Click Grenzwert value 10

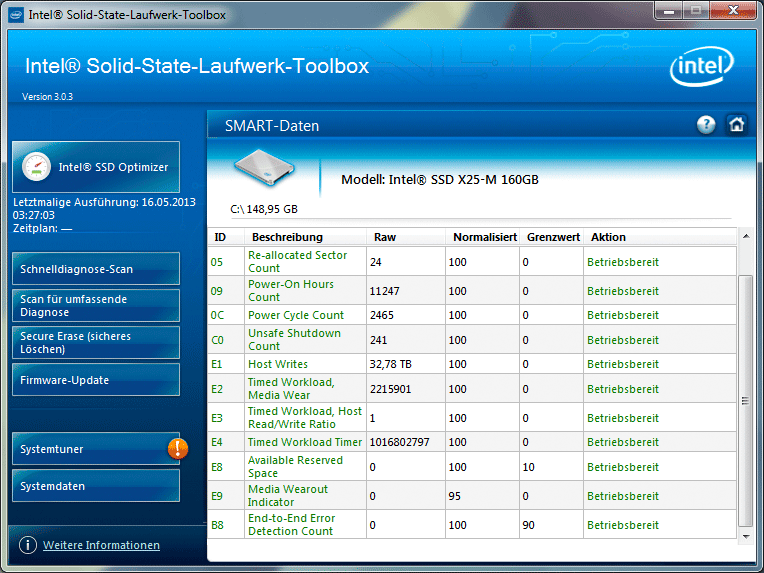click(x=528, y=467)
